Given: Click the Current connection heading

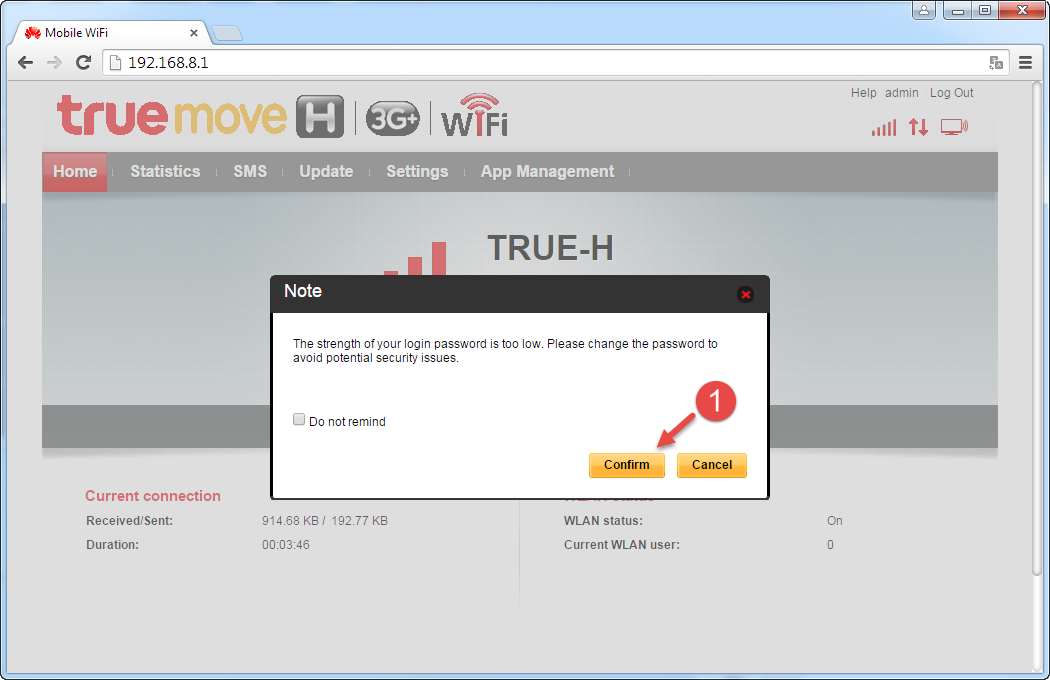Looking at the screenshot, I should pos(153,496).
